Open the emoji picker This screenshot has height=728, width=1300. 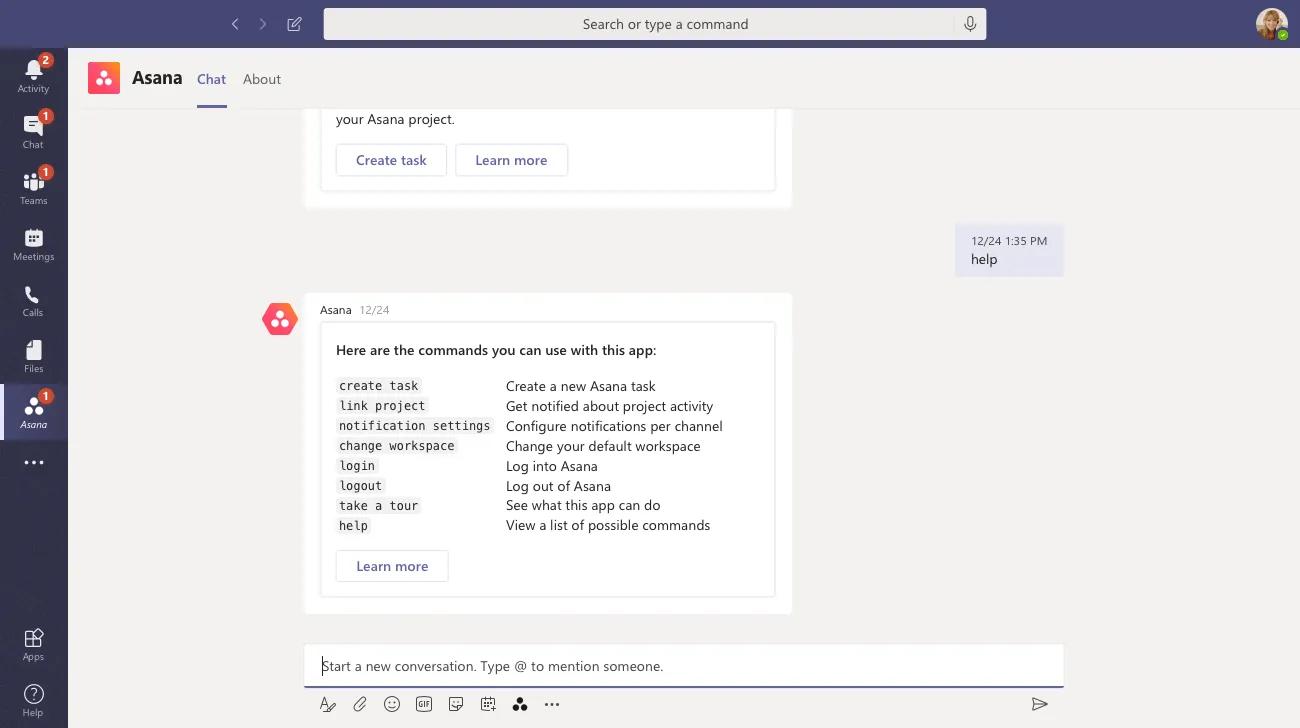[x=392, y=705]
